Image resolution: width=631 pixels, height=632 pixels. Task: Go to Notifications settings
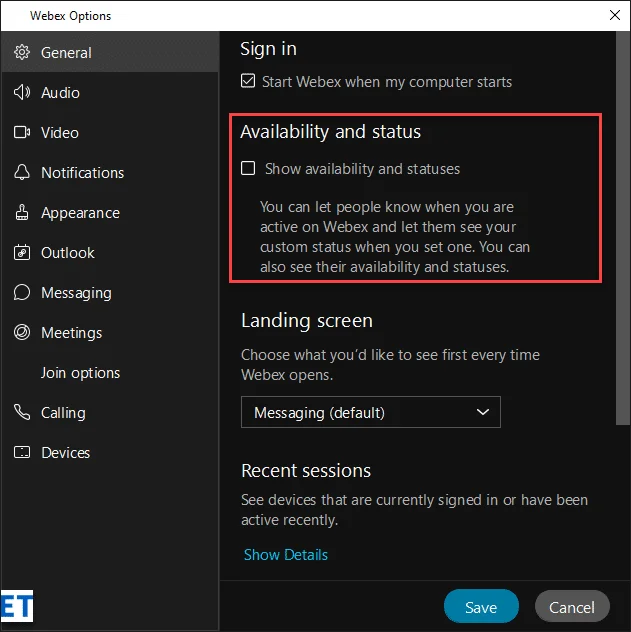(110, 173)
